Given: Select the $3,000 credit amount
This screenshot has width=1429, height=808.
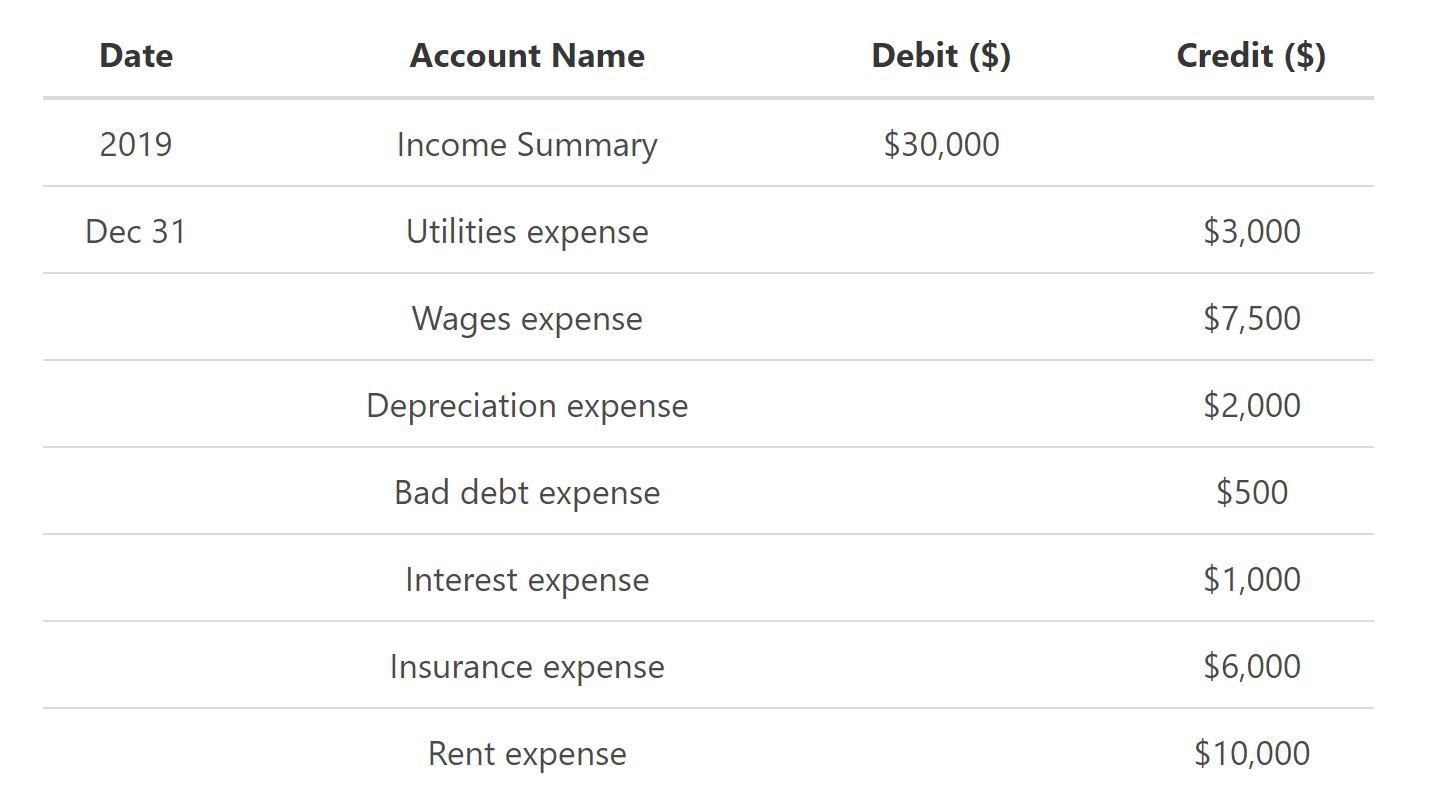Looking at the screenshot, I should pos(1252,232).
